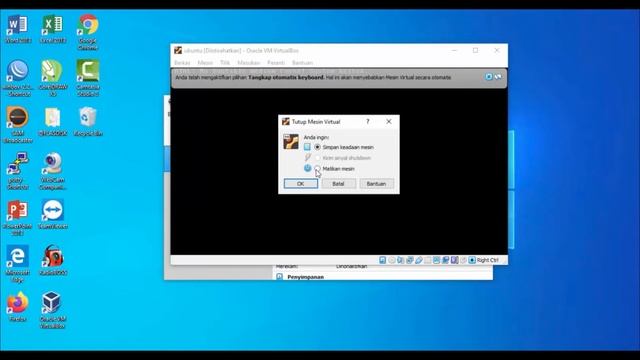
Task: Open the Mesin menu
Action: 205,62
